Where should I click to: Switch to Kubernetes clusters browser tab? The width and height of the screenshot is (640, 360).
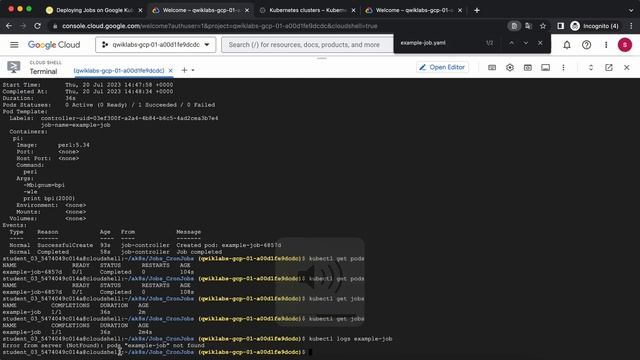[307, 10]
